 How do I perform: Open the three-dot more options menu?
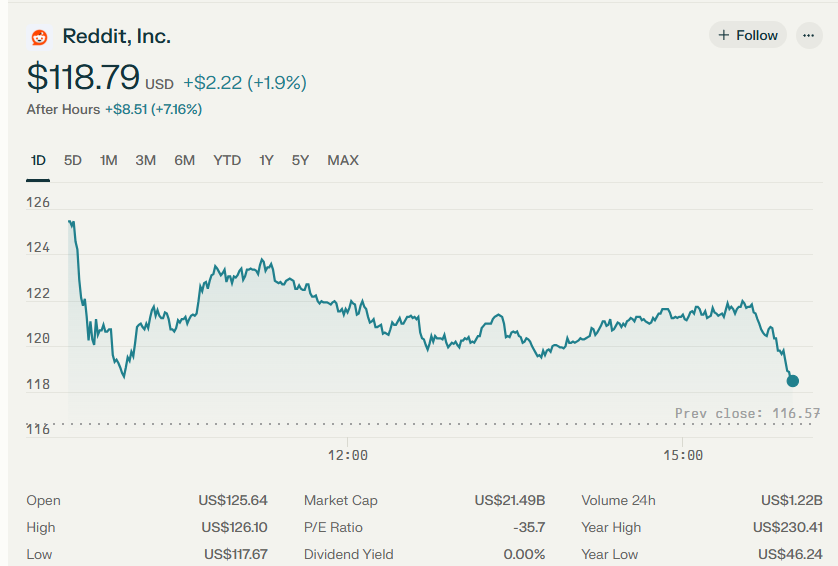(x=809, y=35)
